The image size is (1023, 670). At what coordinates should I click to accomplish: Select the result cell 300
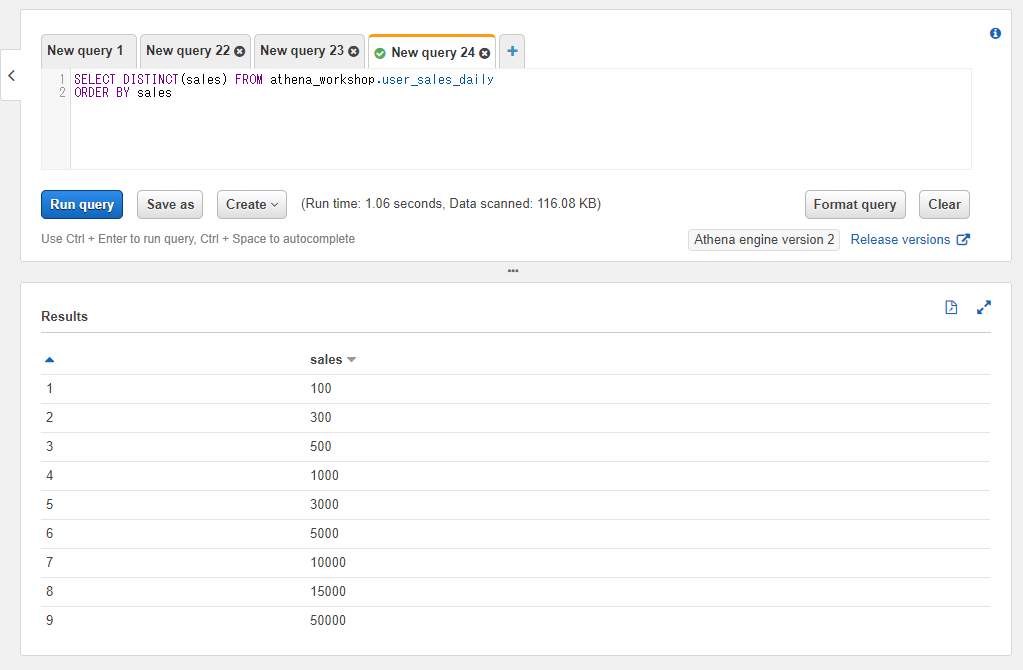point(320,418)
